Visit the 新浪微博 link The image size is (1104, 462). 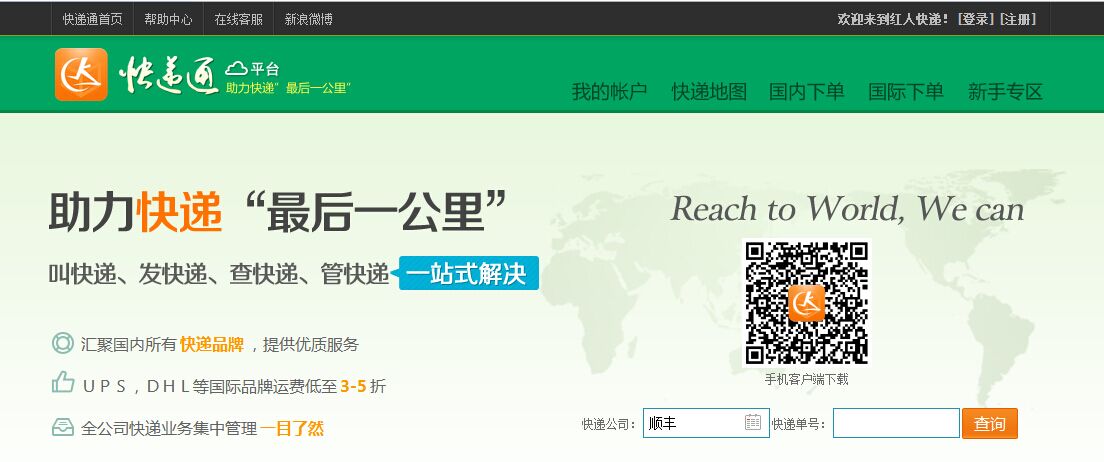(x=308, y=19)
